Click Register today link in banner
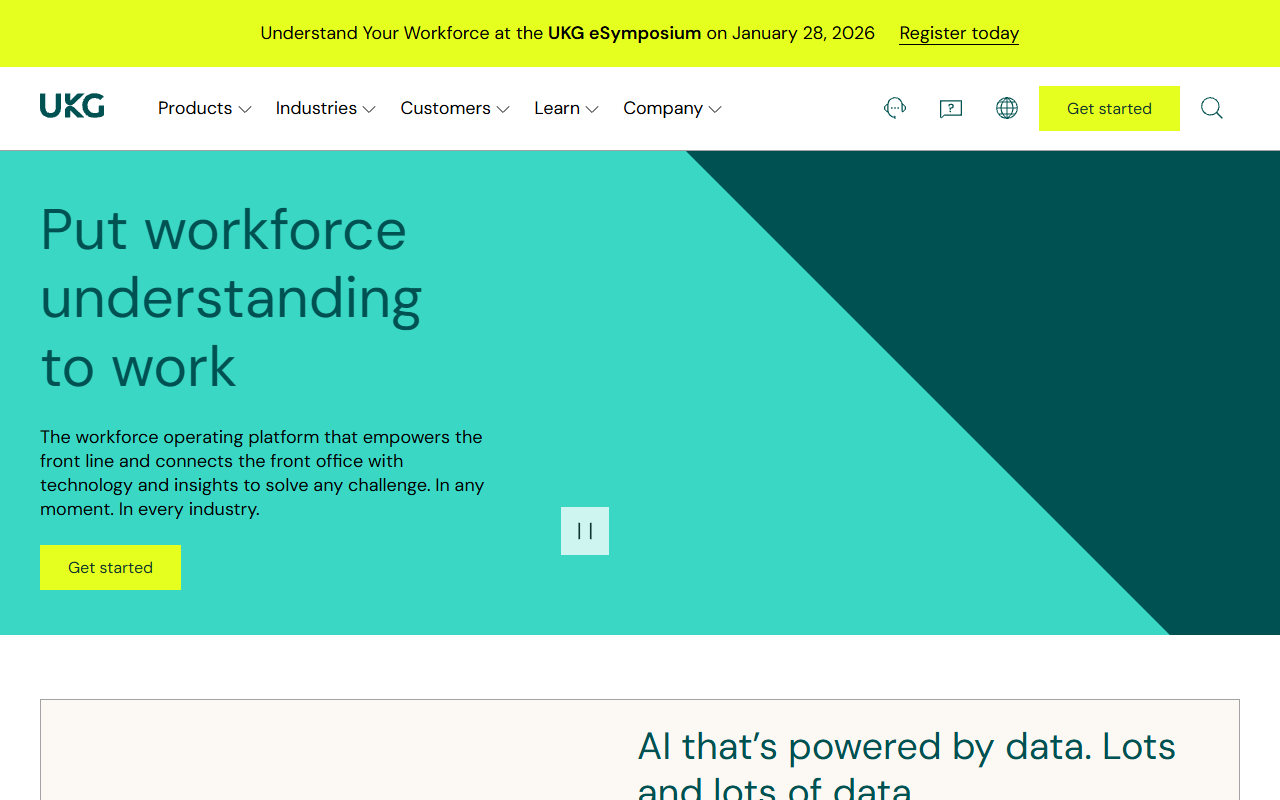The image size is (1280, 800). (959, 33)
